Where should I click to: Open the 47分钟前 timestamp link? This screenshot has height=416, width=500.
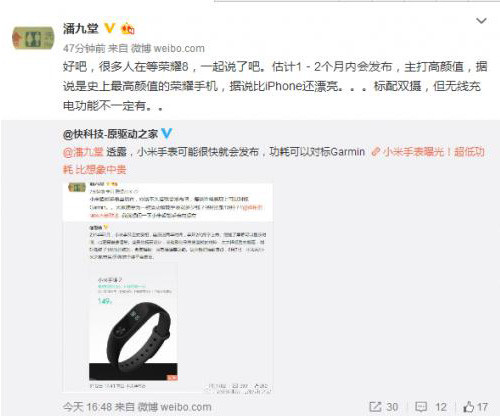84,48
